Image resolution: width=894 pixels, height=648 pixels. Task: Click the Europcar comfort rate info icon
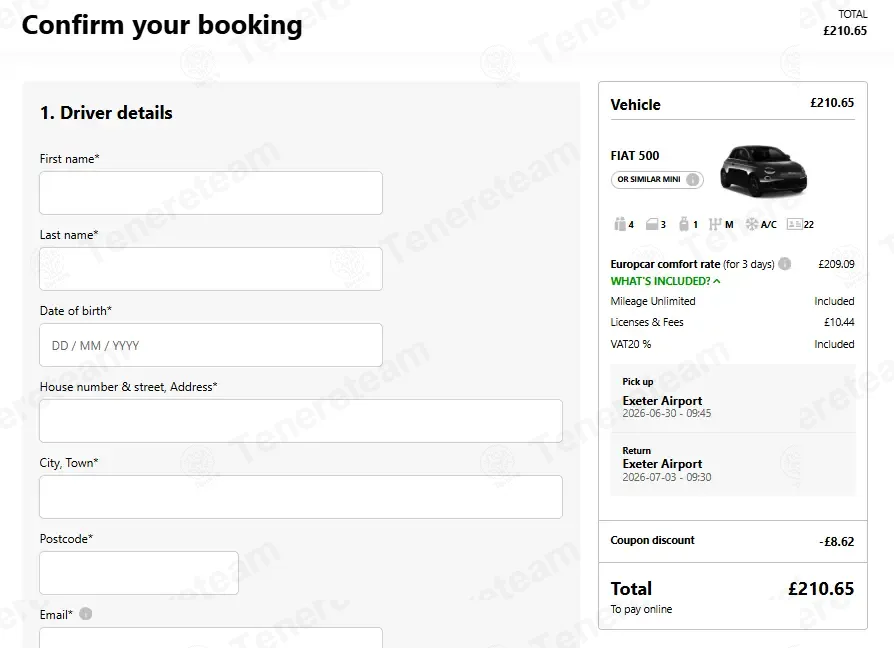click(785, 263)
